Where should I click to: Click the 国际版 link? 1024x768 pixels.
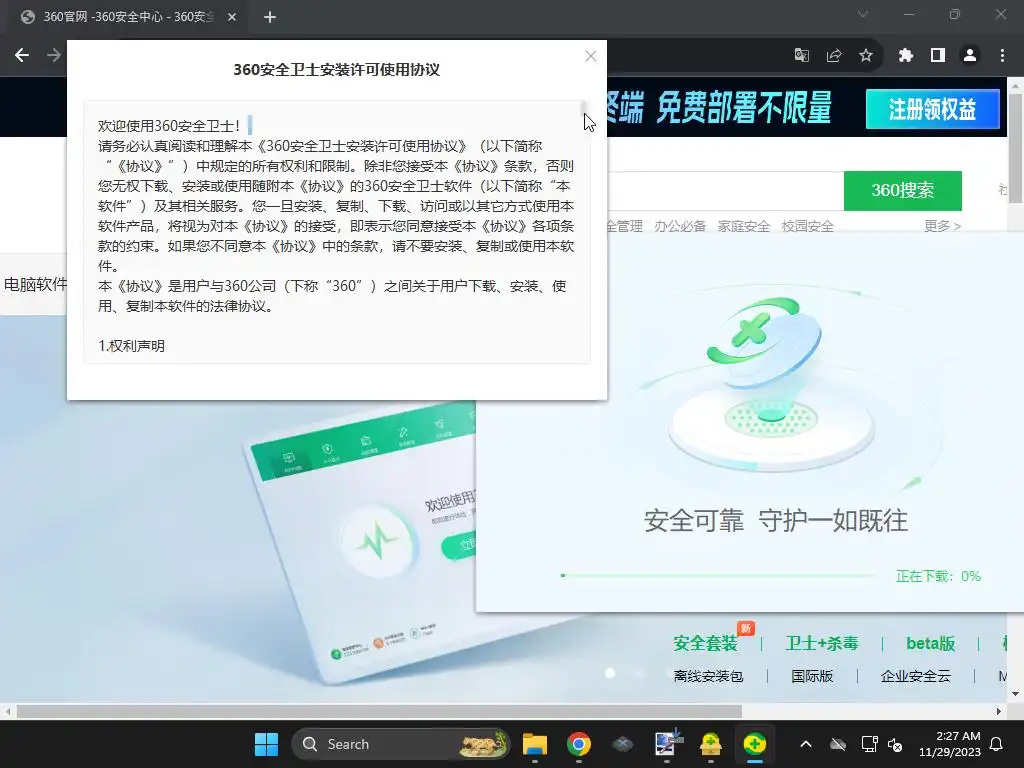tap(812, 676)
